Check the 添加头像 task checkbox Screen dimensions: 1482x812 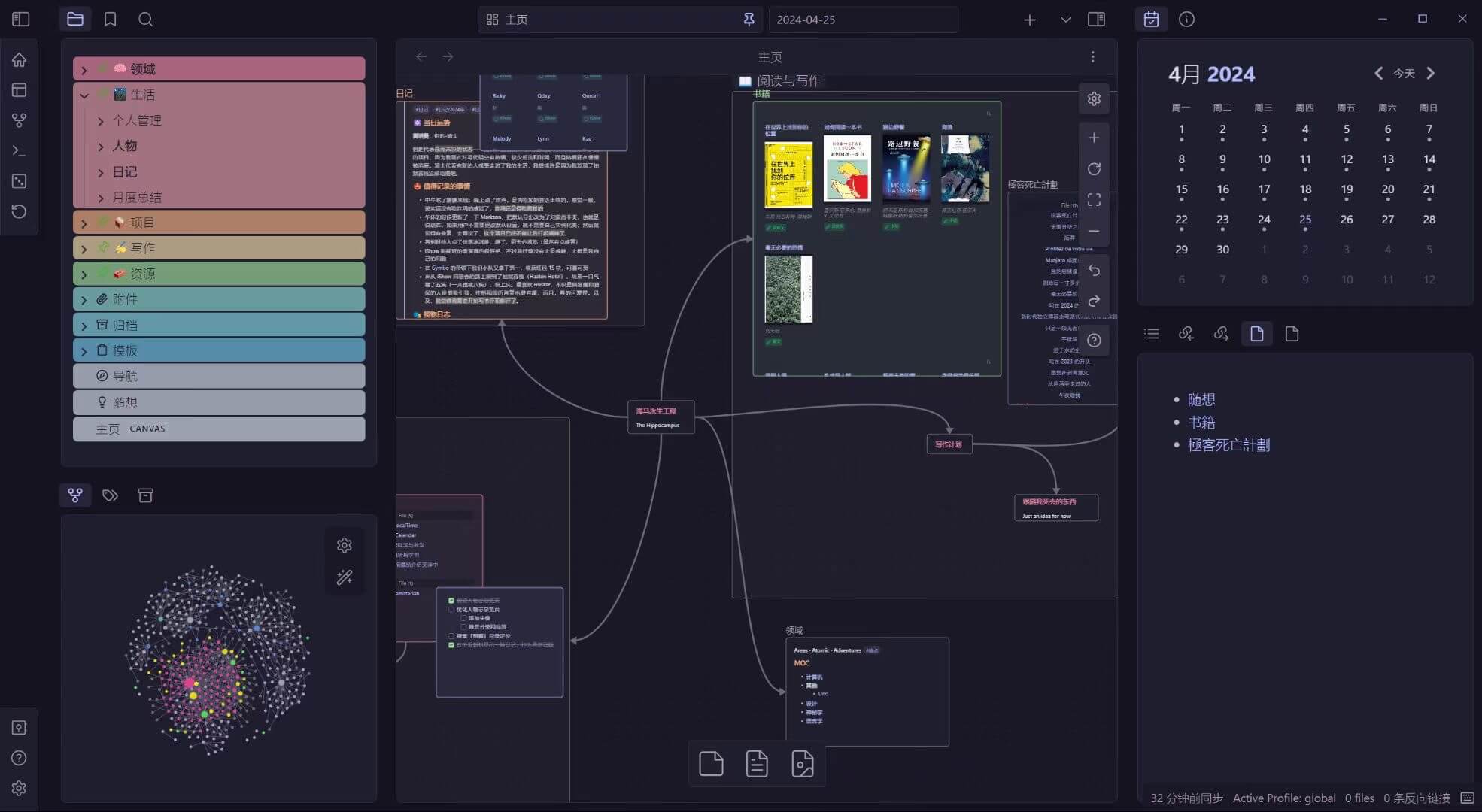click(463, 618)
